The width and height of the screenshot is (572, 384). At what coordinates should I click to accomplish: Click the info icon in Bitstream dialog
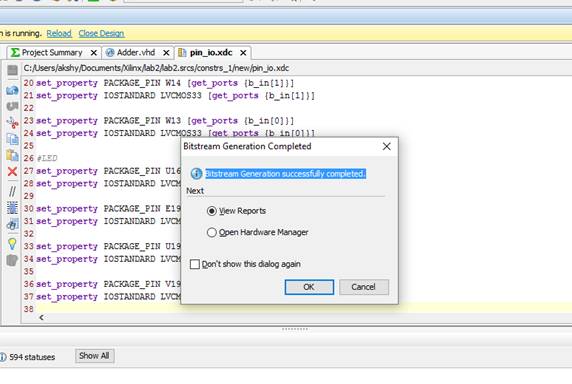coord(196,174)
